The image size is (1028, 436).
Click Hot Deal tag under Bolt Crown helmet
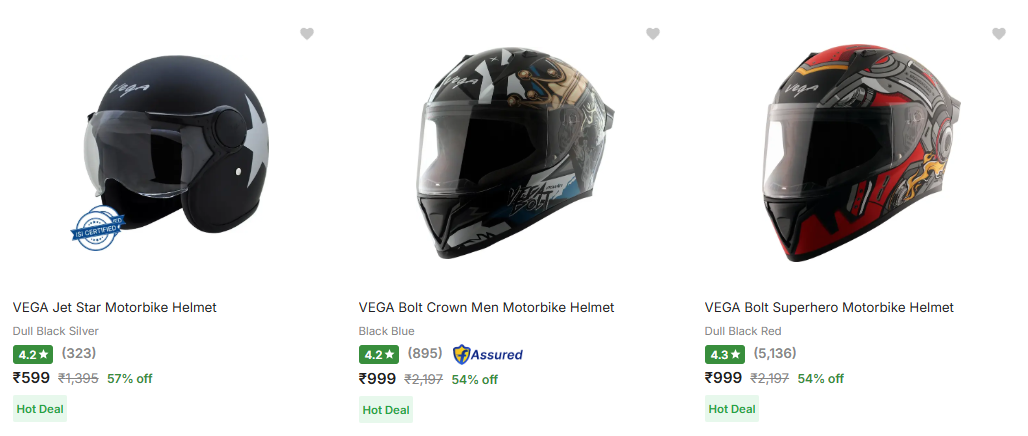(386, 409)
